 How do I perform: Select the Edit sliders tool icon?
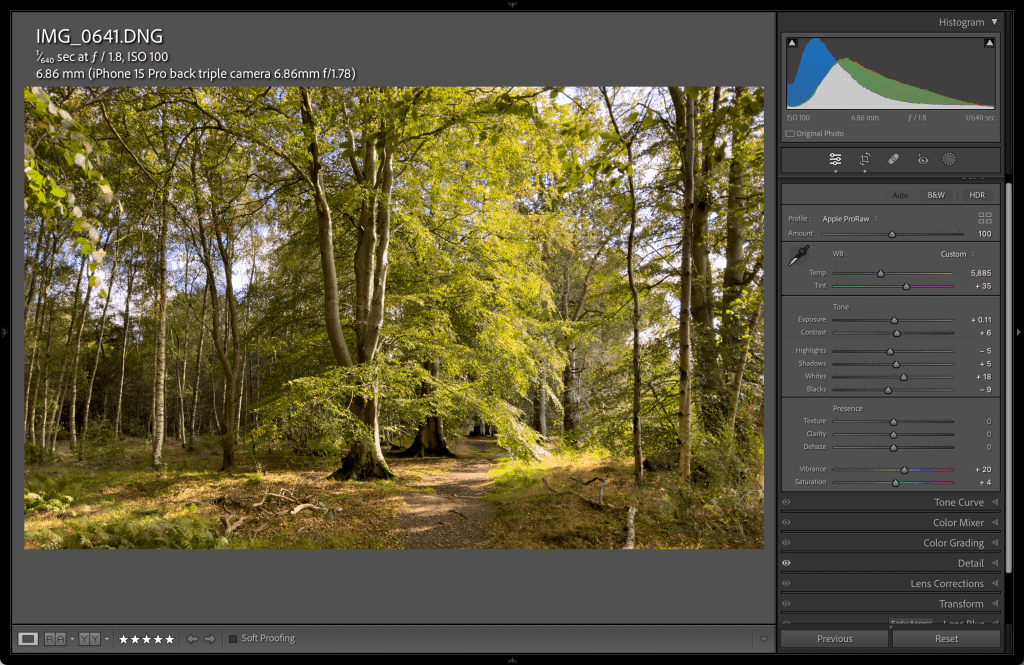click(x=835, y=159)
